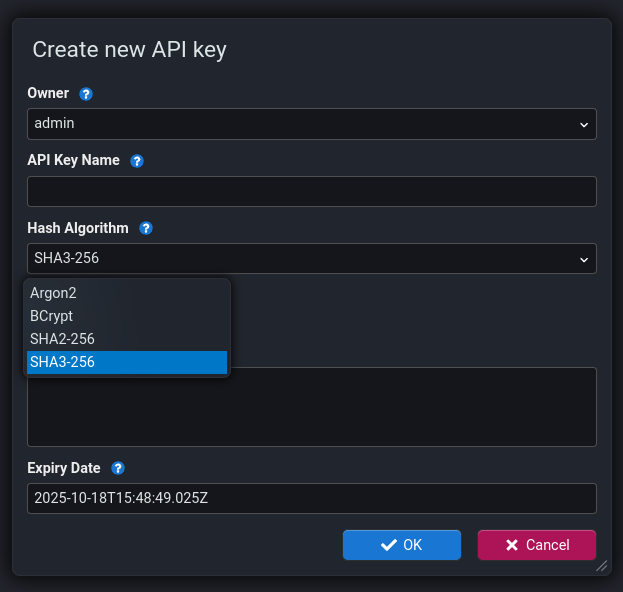This screenshot has width=623, height=592.
Task: Click the help icon next to Owner
Action: tap(86, 94)
